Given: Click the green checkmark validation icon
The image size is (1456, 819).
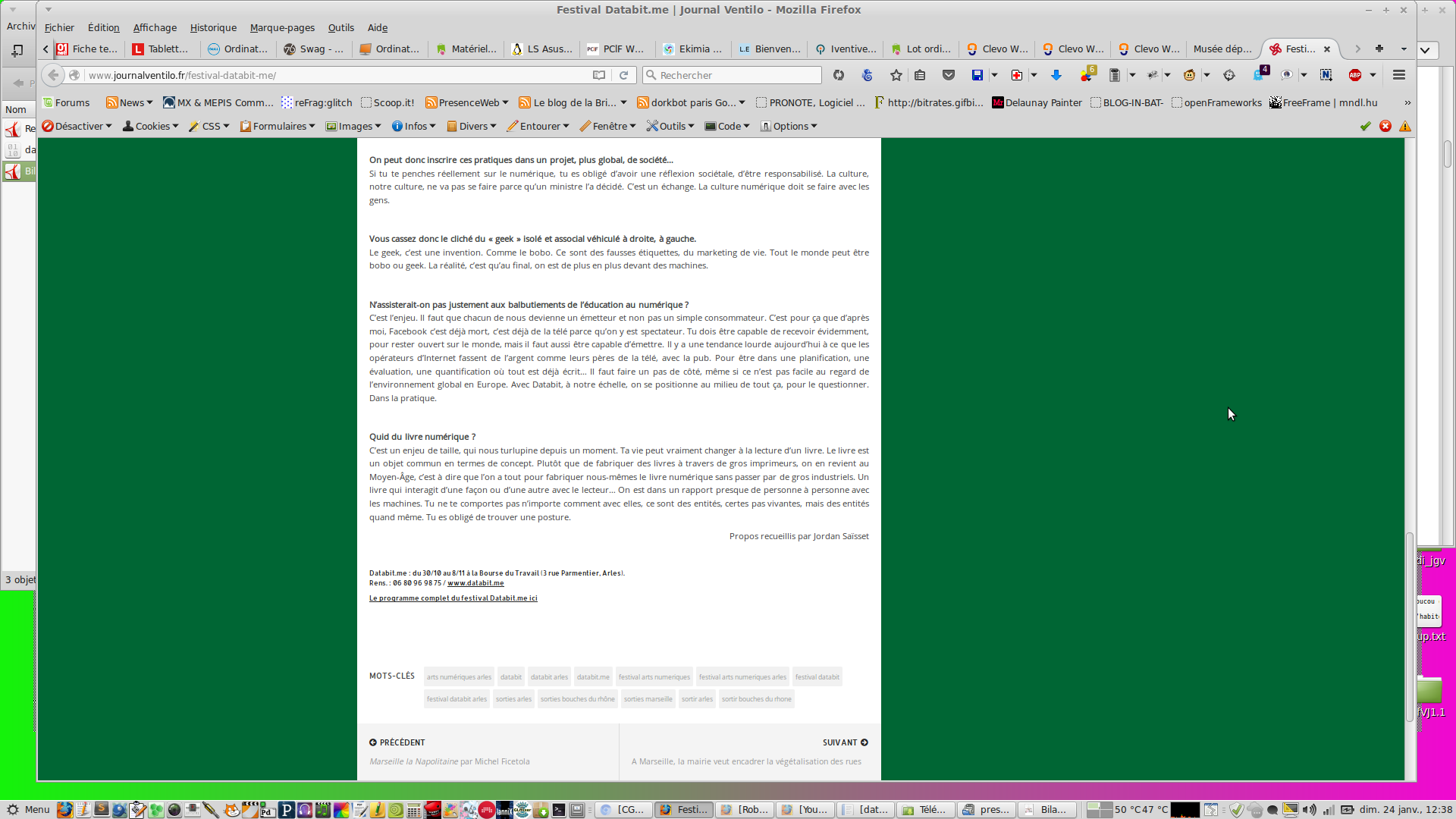Looking at the screenshot, I should click(x=1365, y=127).
